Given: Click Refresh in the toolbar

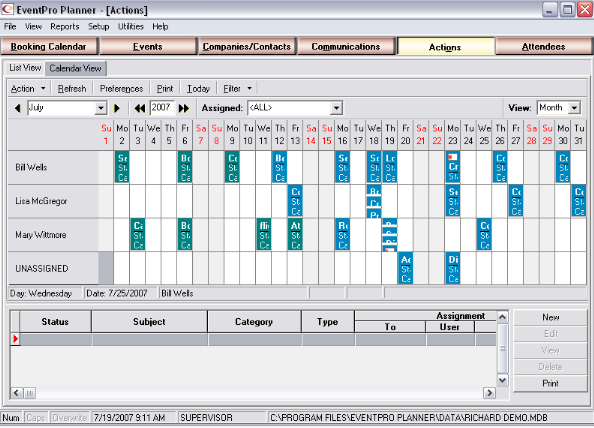Looking at the screenshot, I should pyautogui.click(x=72, y=89).
